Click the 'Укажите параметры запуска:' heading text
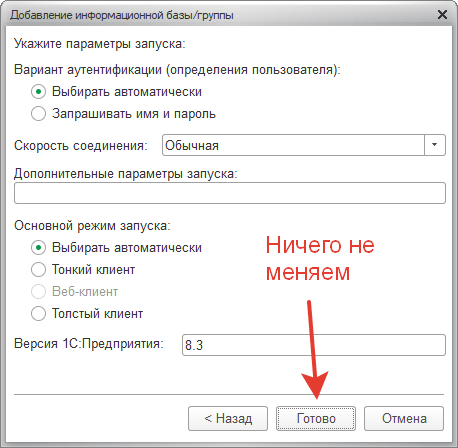 (100, 44)
